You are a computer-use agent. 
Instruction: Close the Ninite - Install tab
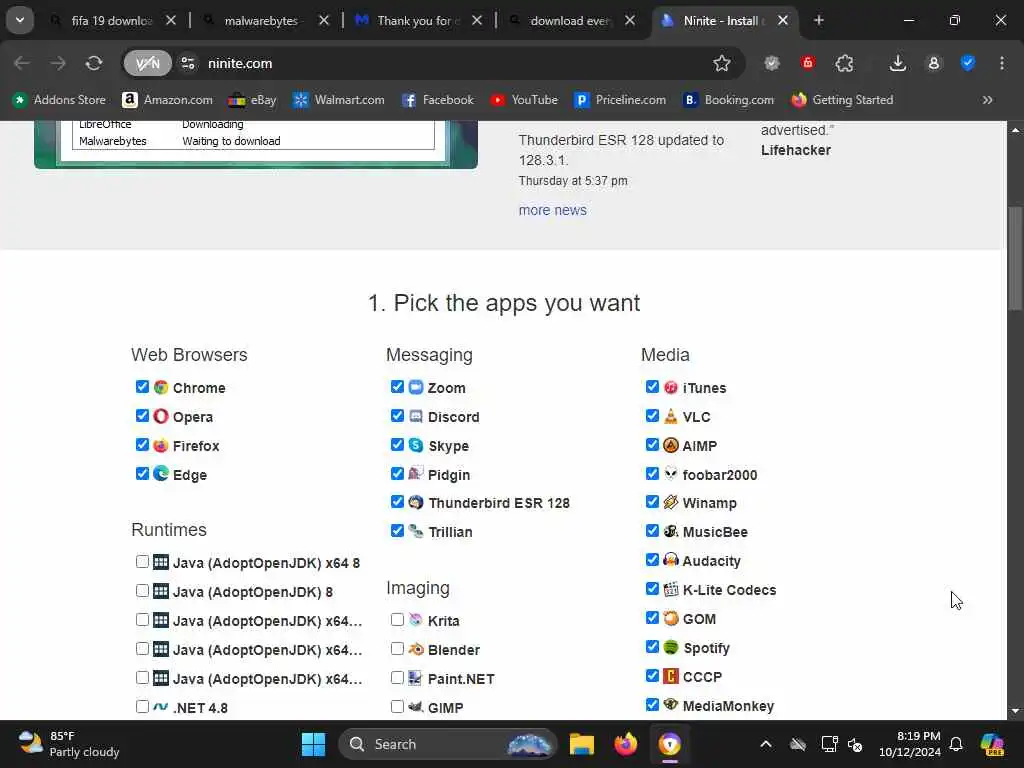pyautogui.click(x=783, y=20)
